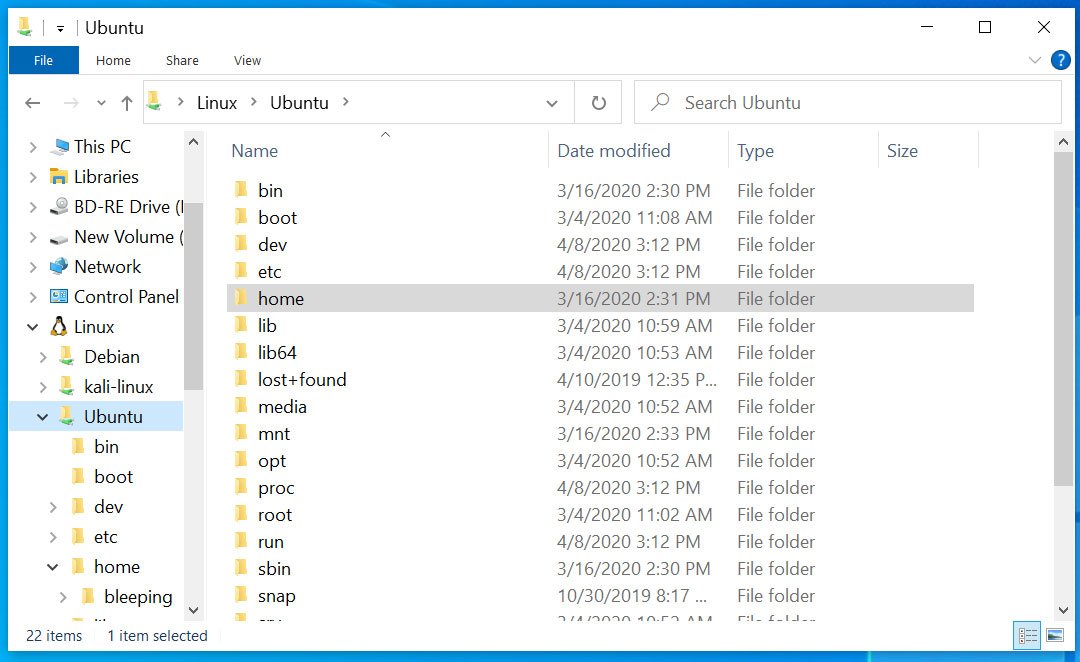Screen dimensions: 1080x662
Task: Expand the ribbon with the chevron
Action: 1036,60
